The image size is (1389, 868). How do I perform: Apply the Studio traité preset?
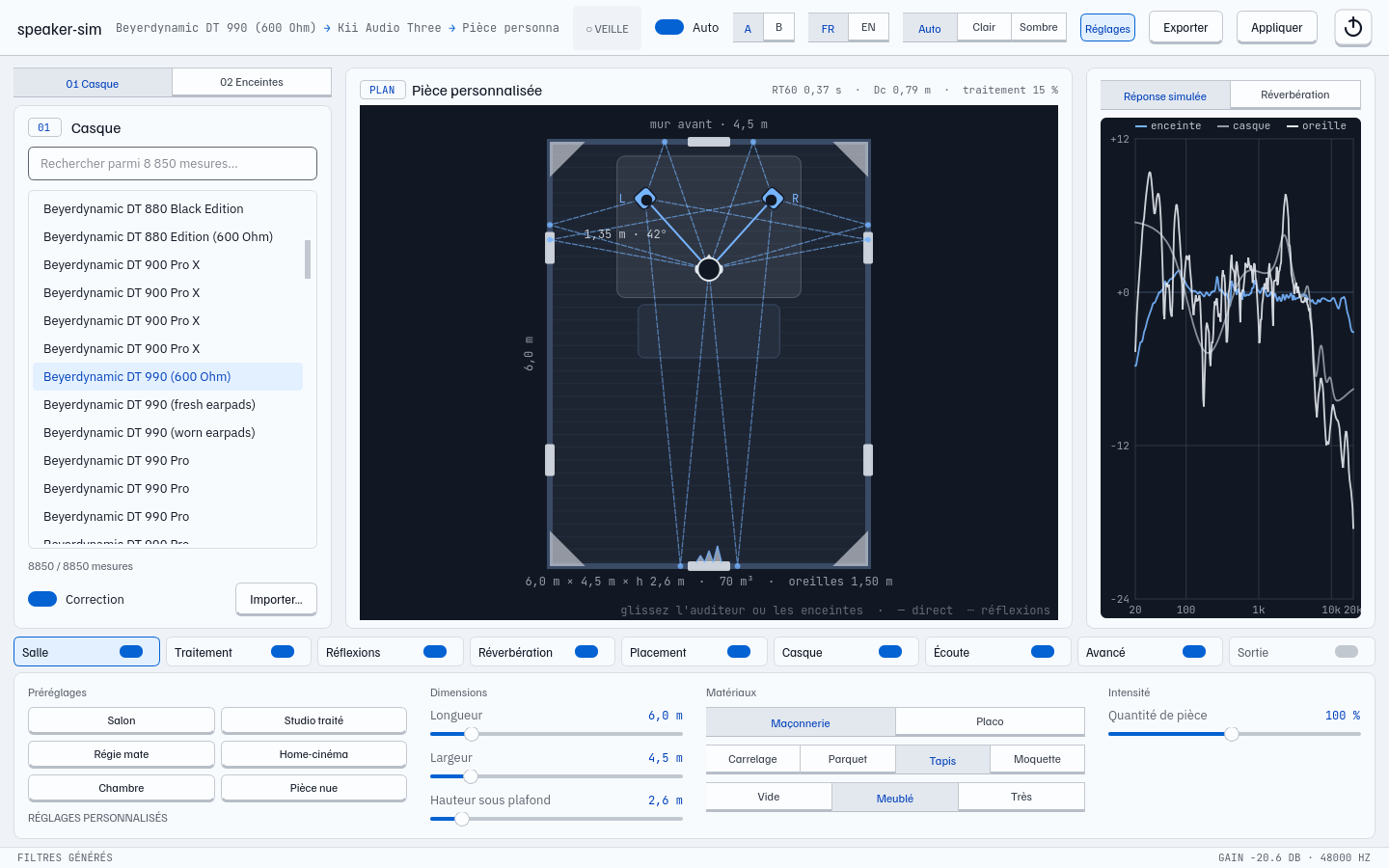(x=313, y=720)
